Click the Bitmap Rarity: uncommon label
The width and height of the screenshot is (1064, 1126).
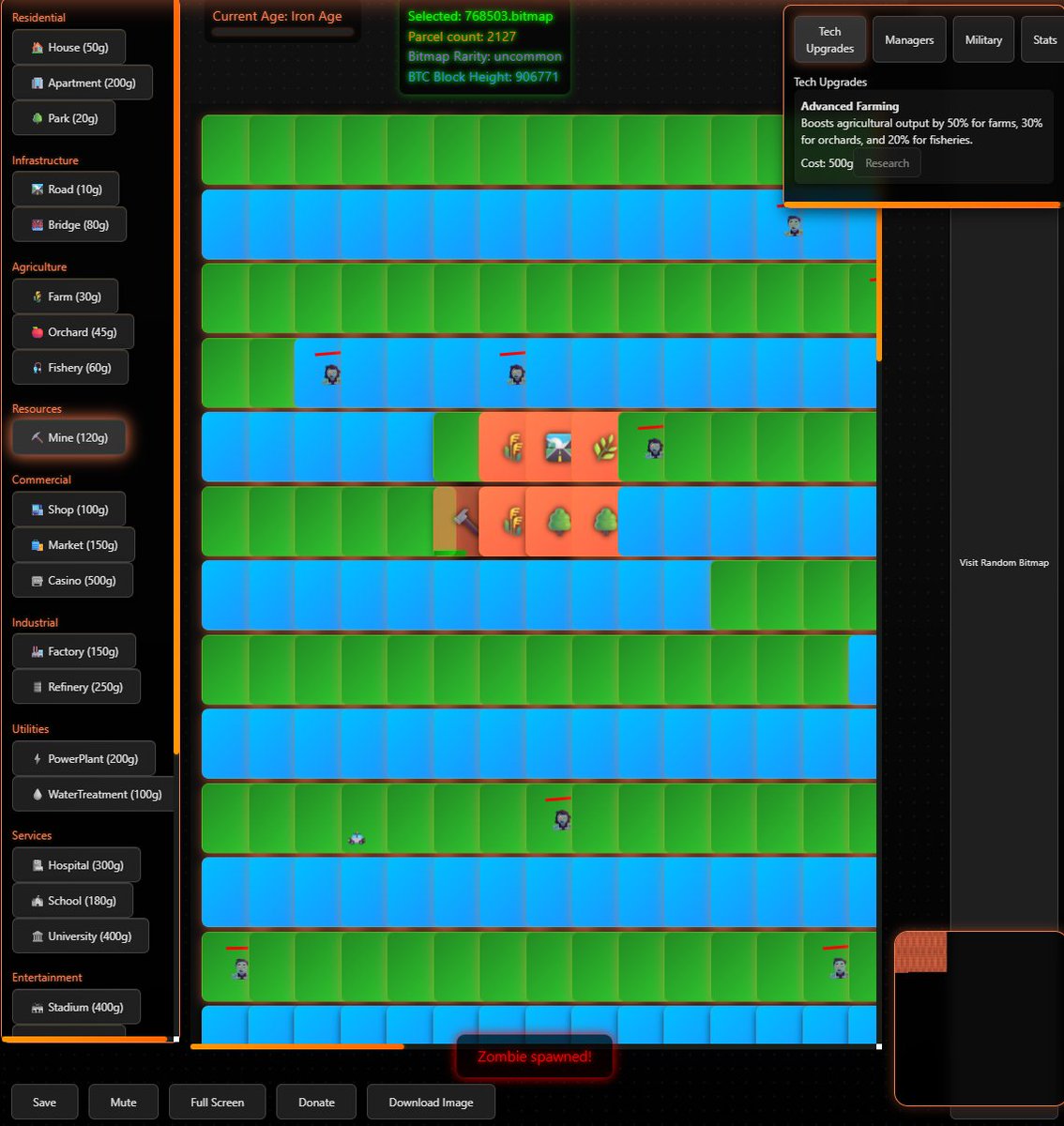484,56
